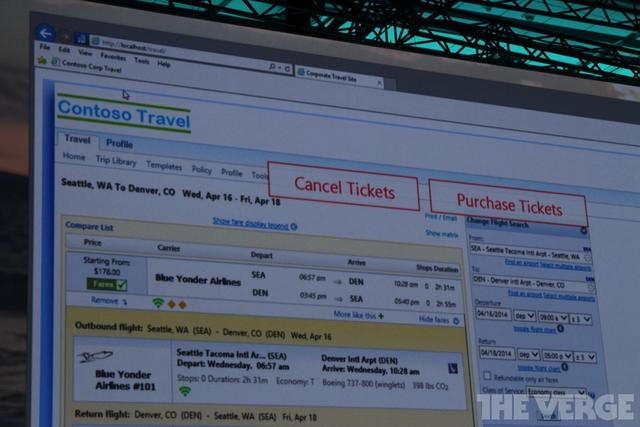The width and height of the screenshot is (640, 427).
Task: Open Trip Library navigation link
Action: [x=116, y=161]
